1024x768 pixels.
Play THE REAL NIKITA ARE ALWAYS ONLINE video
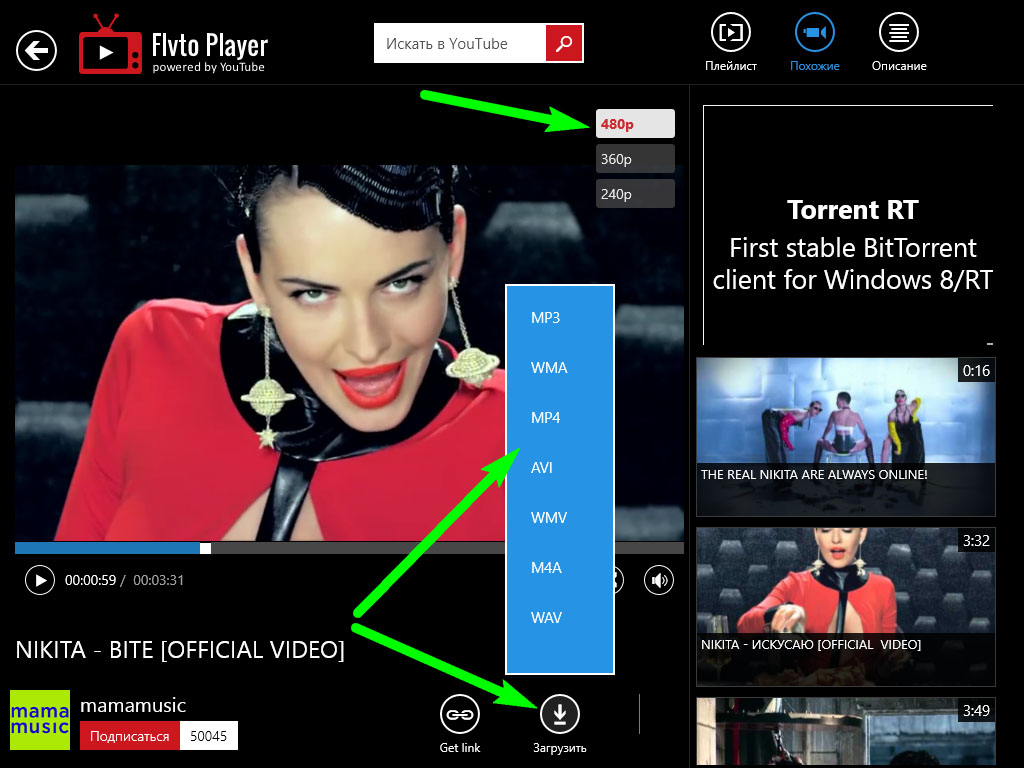846,436
